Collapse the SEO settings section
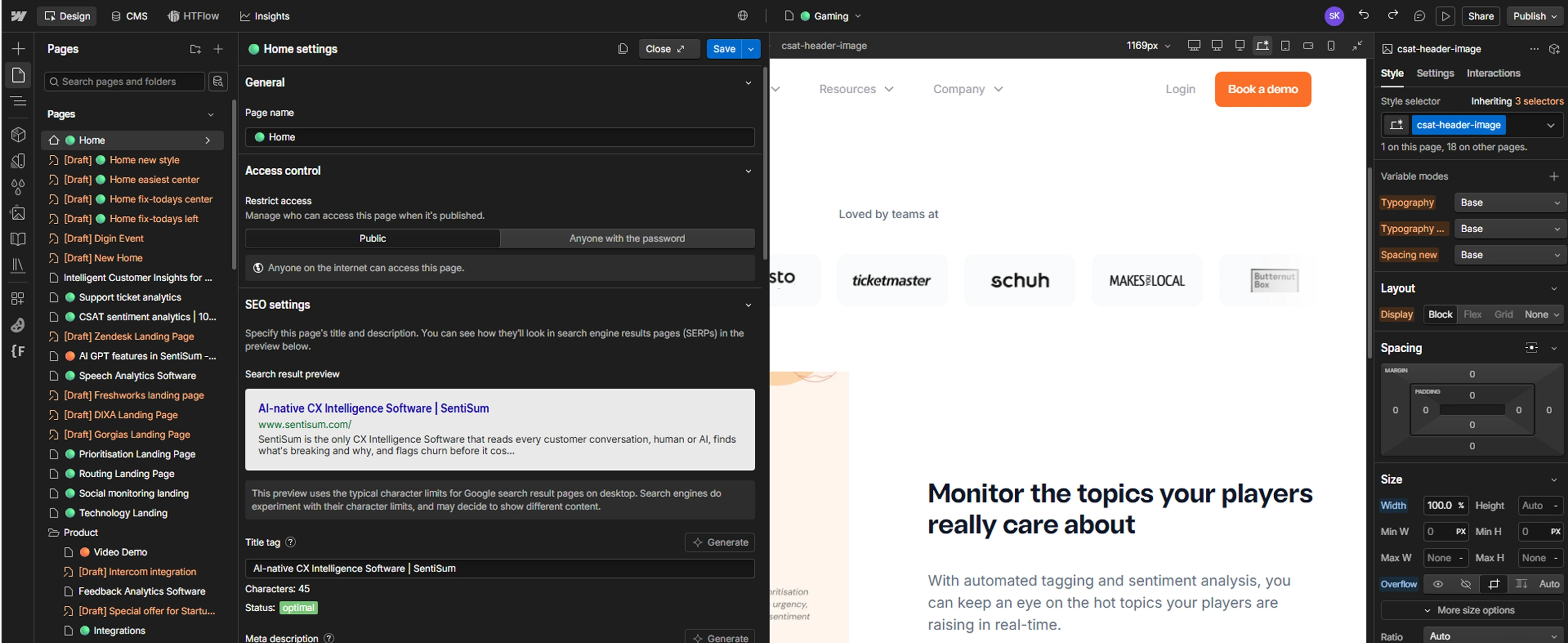 click(x=748, y=305)
